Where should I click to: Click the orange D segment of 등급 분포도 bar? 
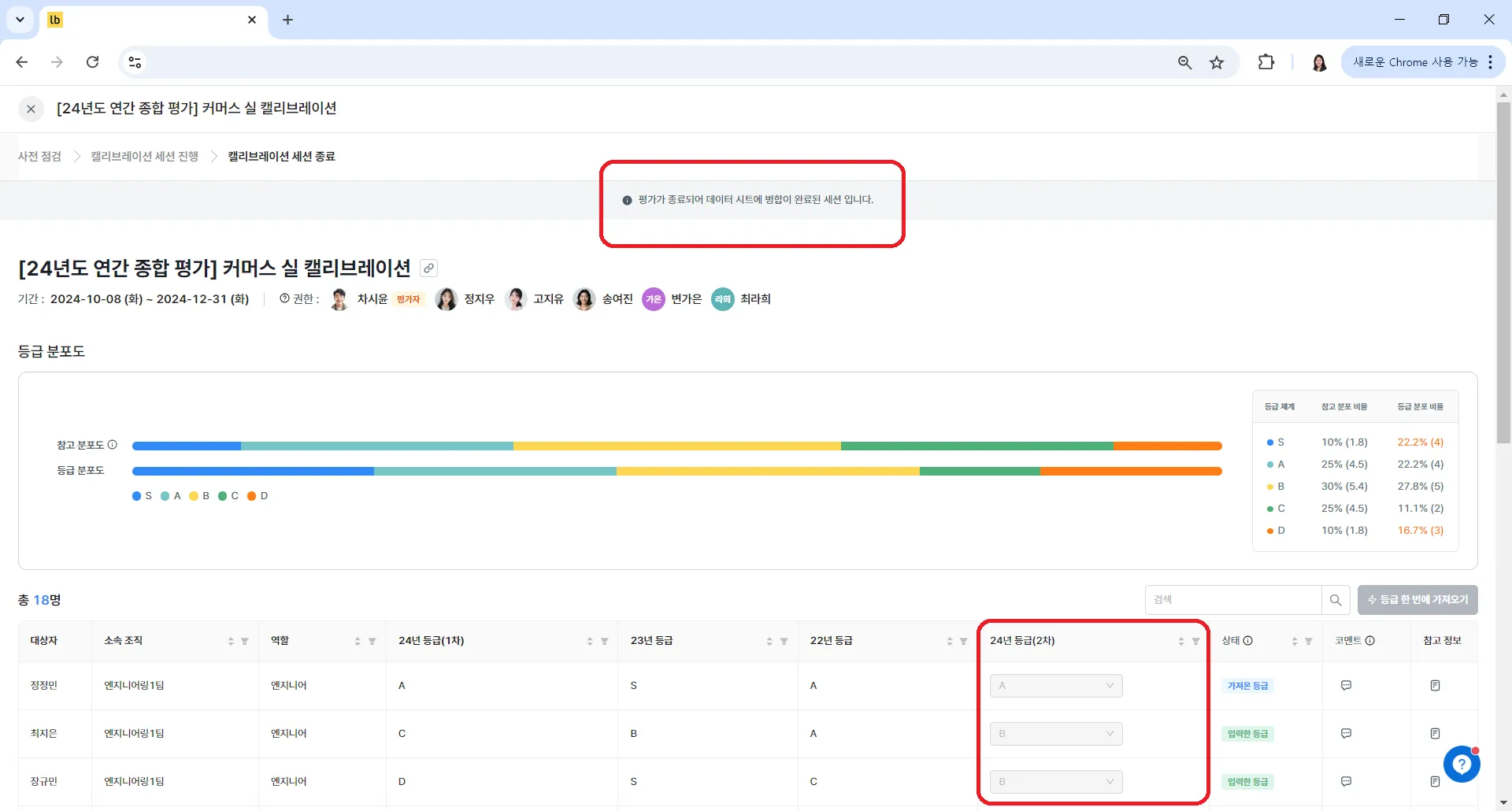pyautogui.click(x=1131, y=472)
